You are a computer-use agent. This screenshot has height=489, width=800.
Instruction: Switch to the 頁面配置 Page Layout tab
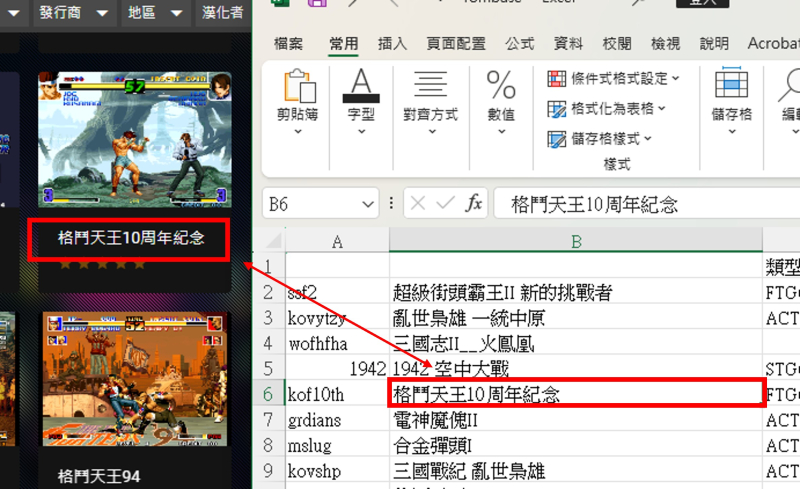pyautogui.click(x=456, y=44)
